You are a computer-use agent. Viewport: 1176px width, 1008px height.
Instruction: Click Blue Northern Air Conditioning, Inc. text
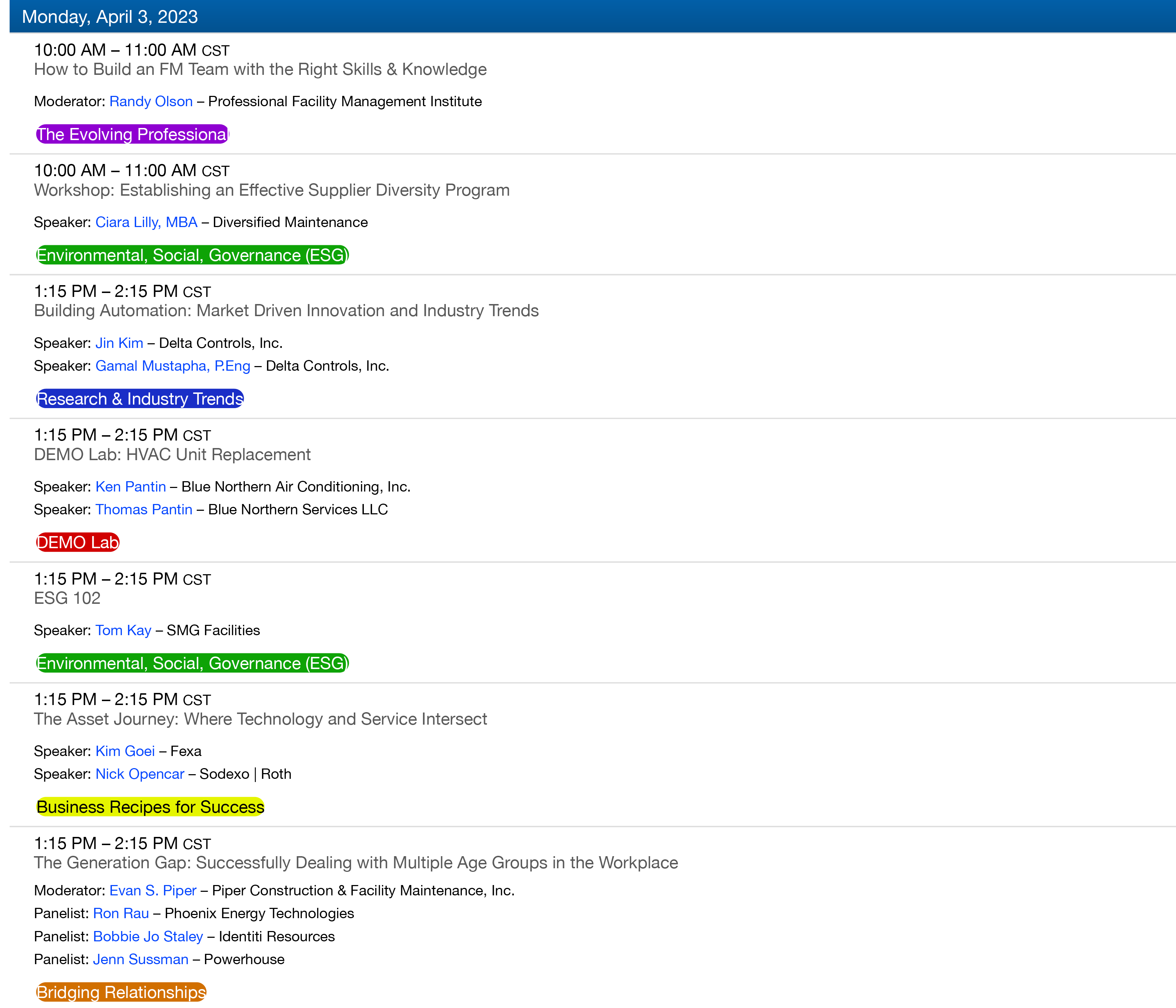[x=296, y=487]
